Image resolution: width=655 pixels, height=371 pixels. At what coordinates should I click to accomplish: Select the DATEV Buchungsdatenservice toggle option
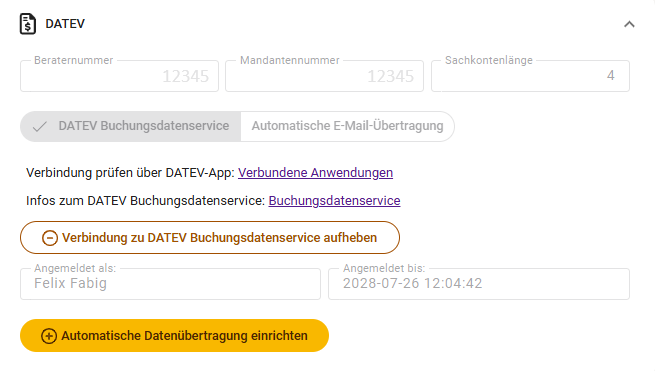pyautogui.click(x=130, y=126)
